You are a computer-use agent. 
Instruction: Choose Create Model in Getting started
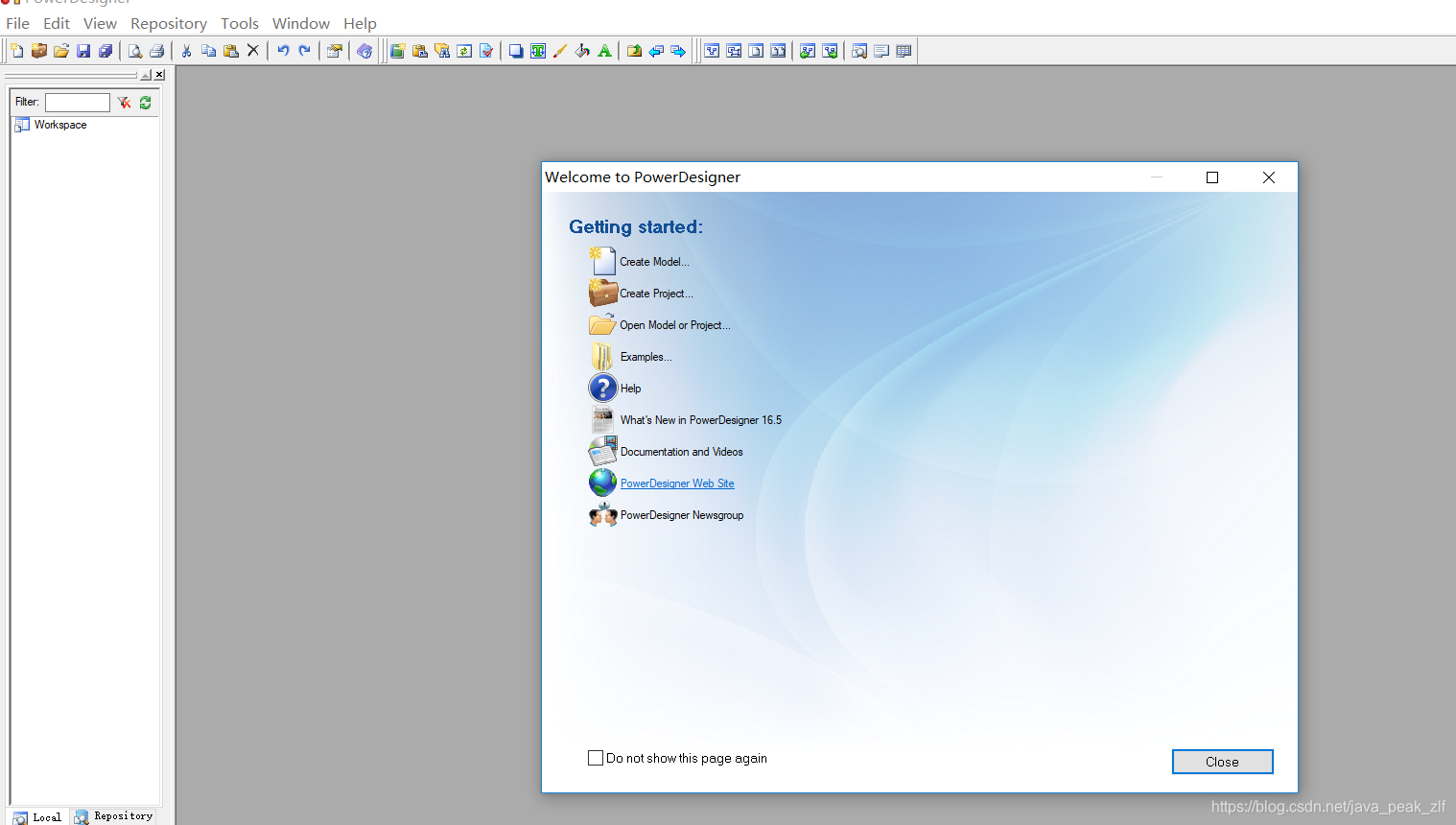(654, 262)
